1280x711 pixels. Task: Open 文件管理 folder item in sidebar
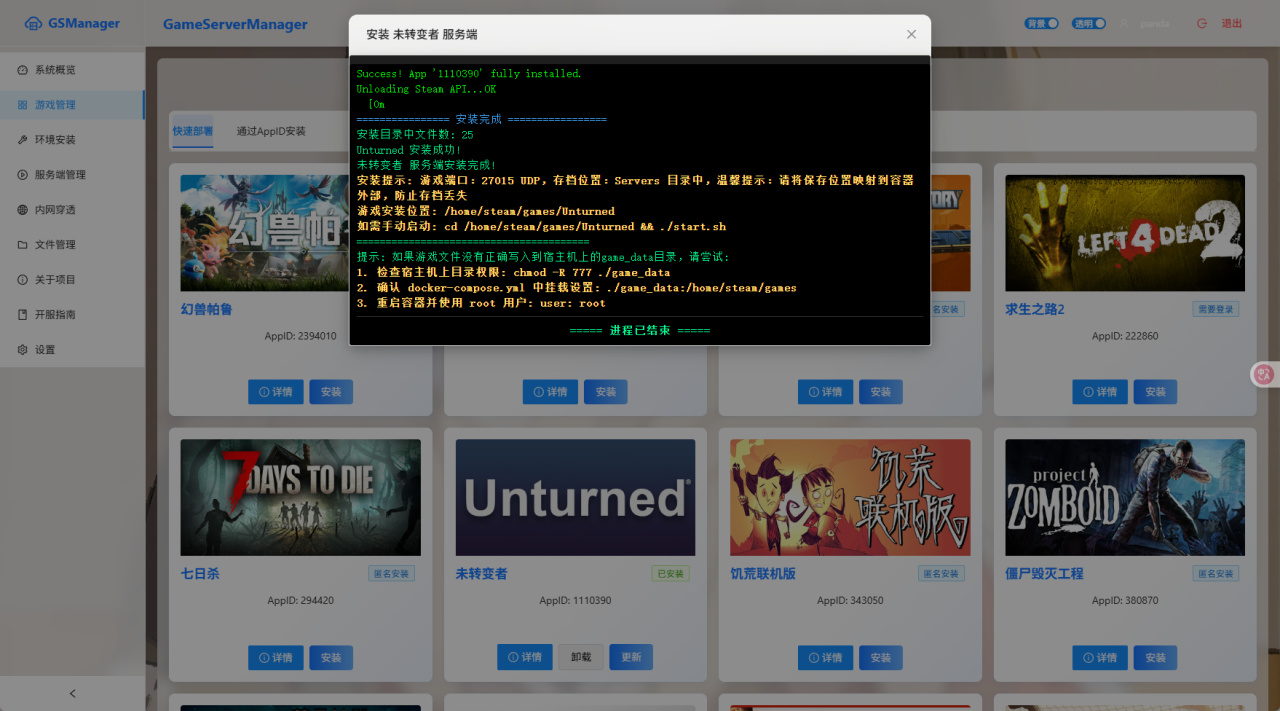[72, 245]
